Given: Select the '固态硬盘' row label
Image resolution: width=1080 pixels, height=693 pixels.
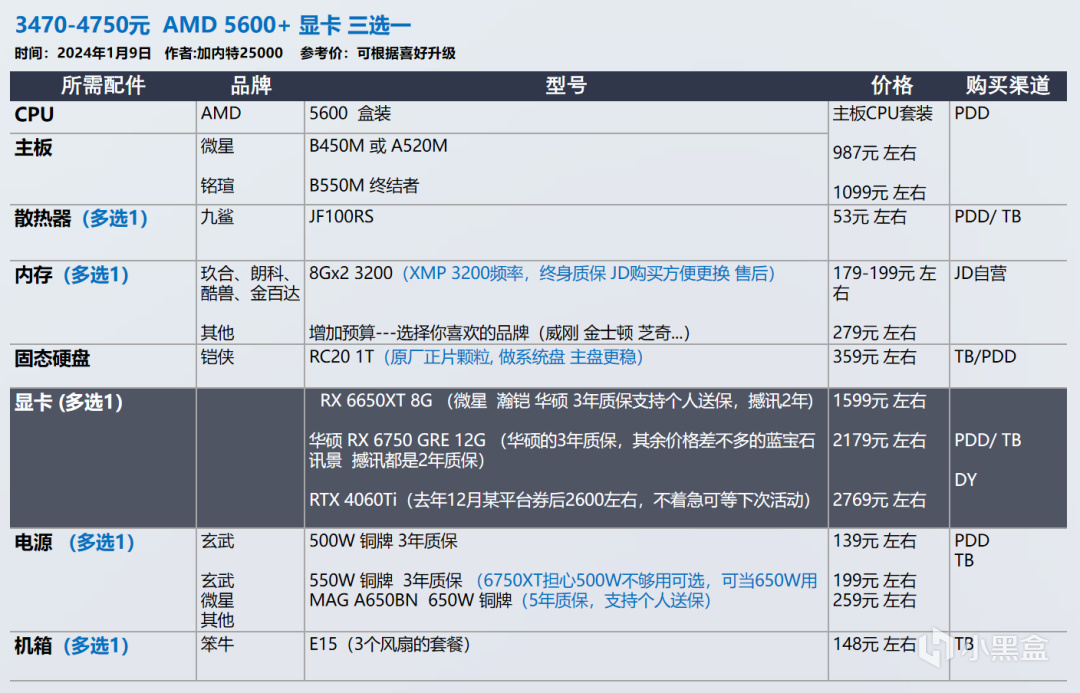Looking at the screenshot, I should pos(52,358).
